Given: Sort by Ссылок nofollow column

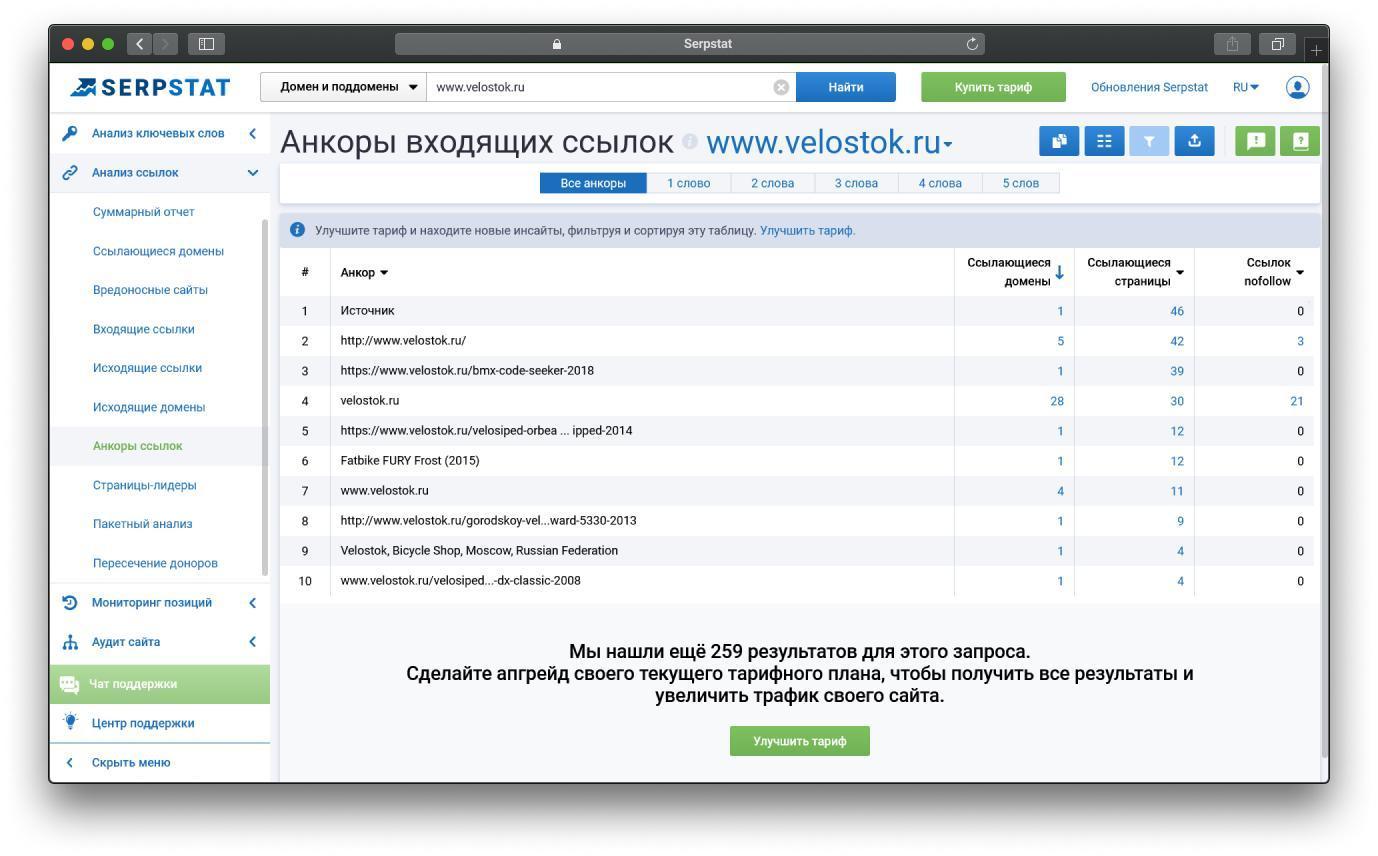Looking at the screenshot, I should point(1274,272).
